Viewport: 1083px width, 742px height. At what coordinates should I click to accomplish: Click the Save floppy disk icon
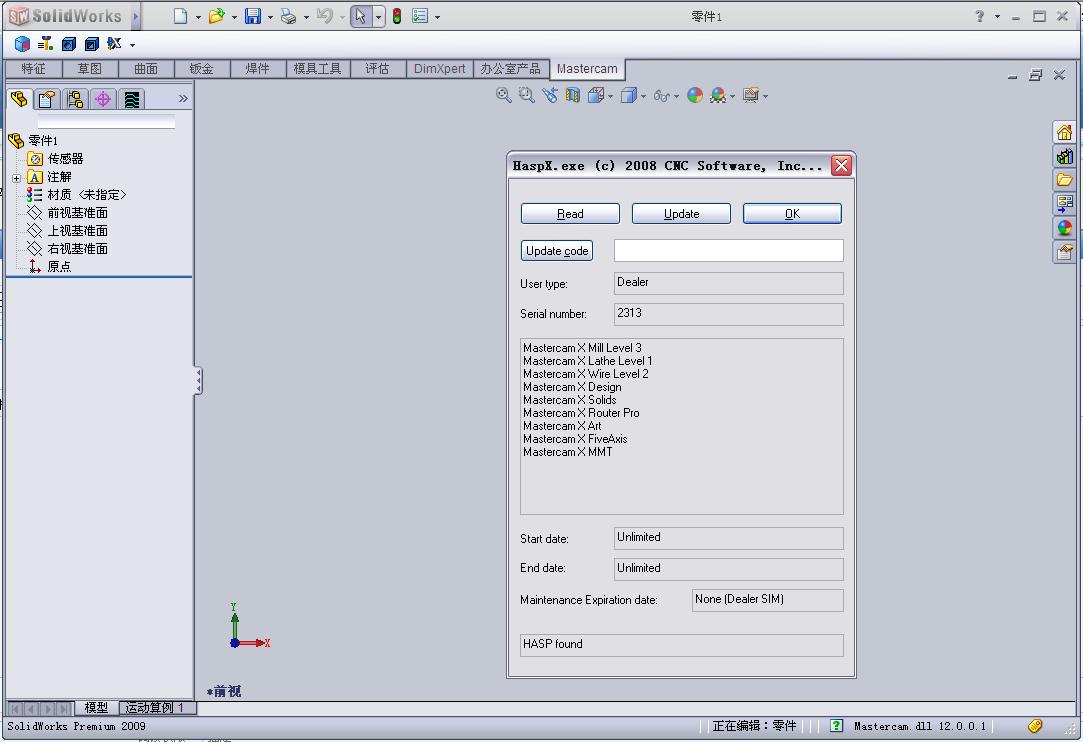[x=253, y=16]
